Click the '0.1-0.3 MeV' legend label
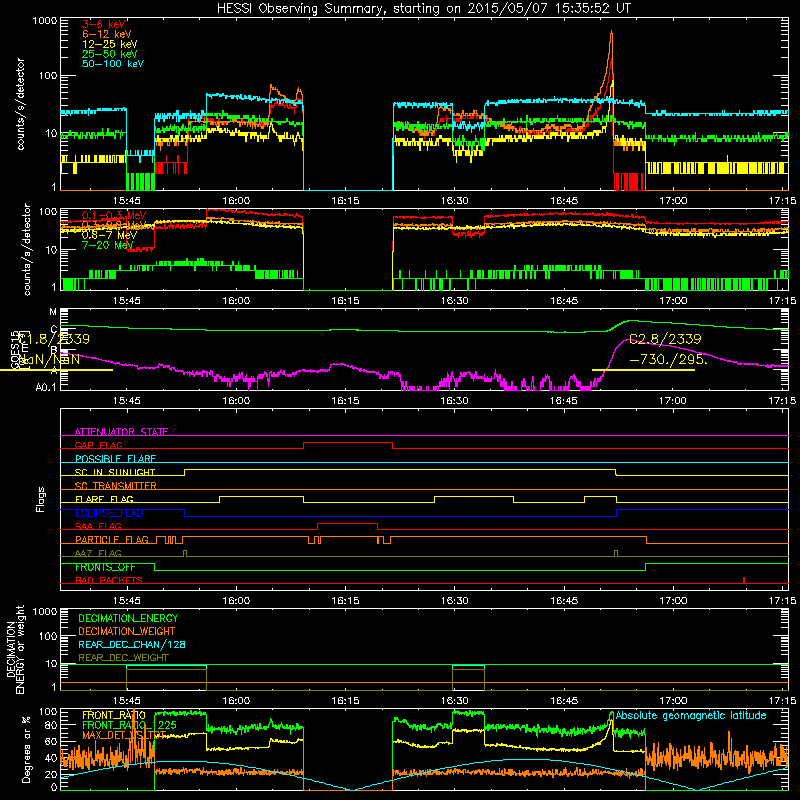The height and width of the screenshot is (800, 800). point(114,215)
